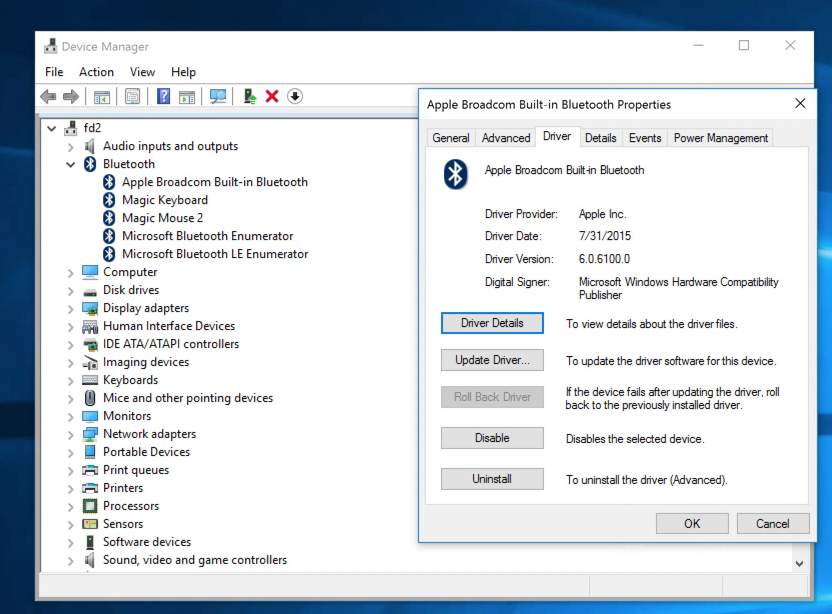Viewport: 832px width, 614px height.
Task: Select Microsoft Bluetooth LE Enumerator
Action: pos(215,254)
